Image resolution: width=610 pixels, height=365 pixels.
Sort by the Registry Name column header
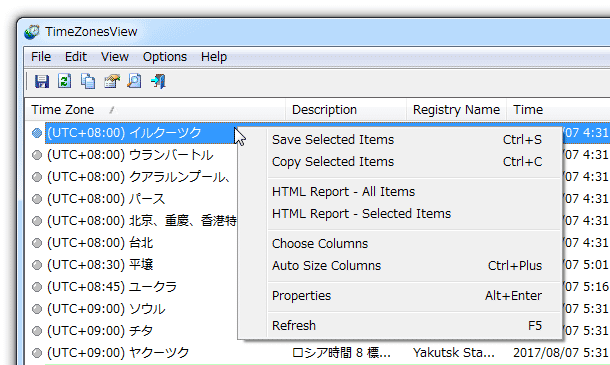coord(456,110)
